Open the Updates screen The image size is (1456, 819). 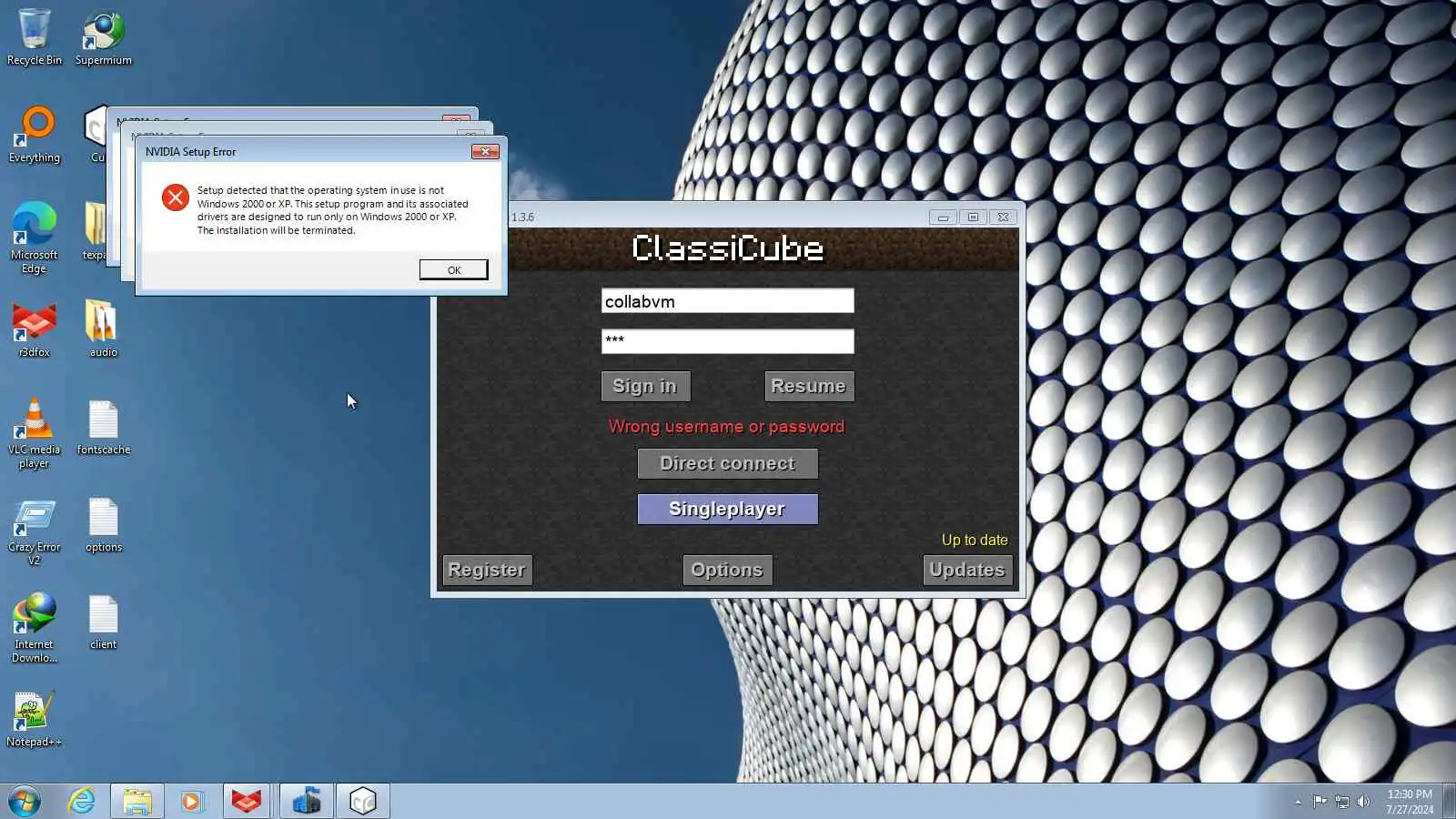[967, 570]
